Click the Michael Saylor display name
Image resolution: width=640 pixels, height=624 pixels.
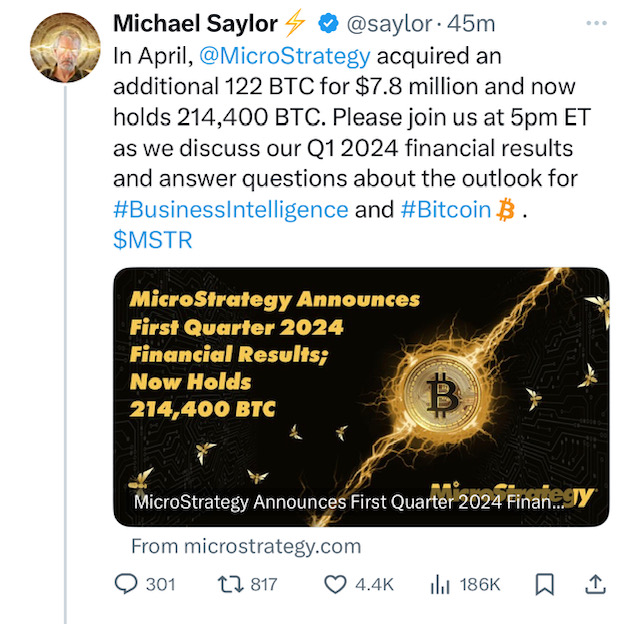195,23
